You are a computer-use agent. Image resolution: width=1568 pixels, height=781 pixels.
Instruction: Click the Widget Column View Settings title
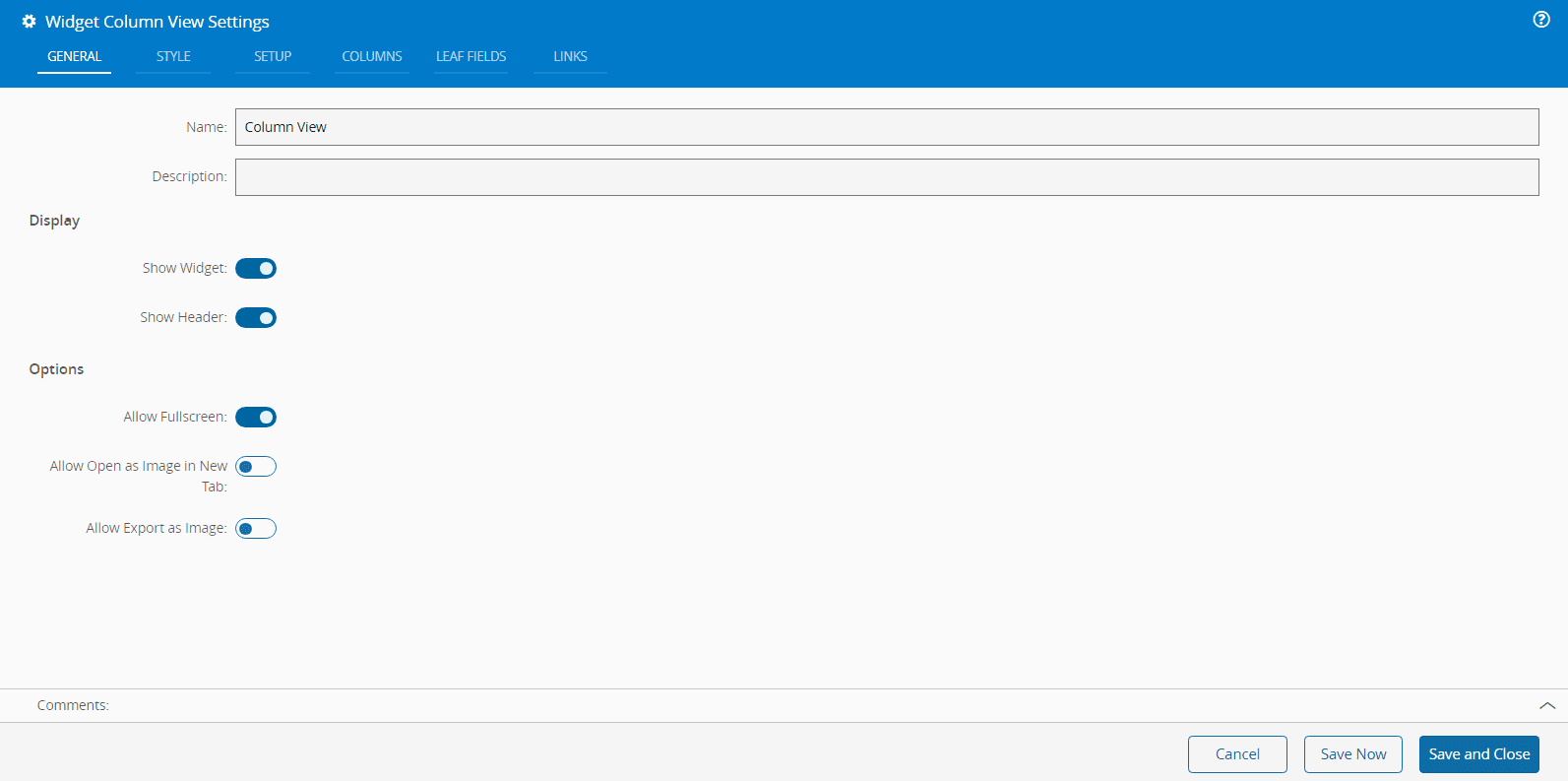tap(157, 22)
